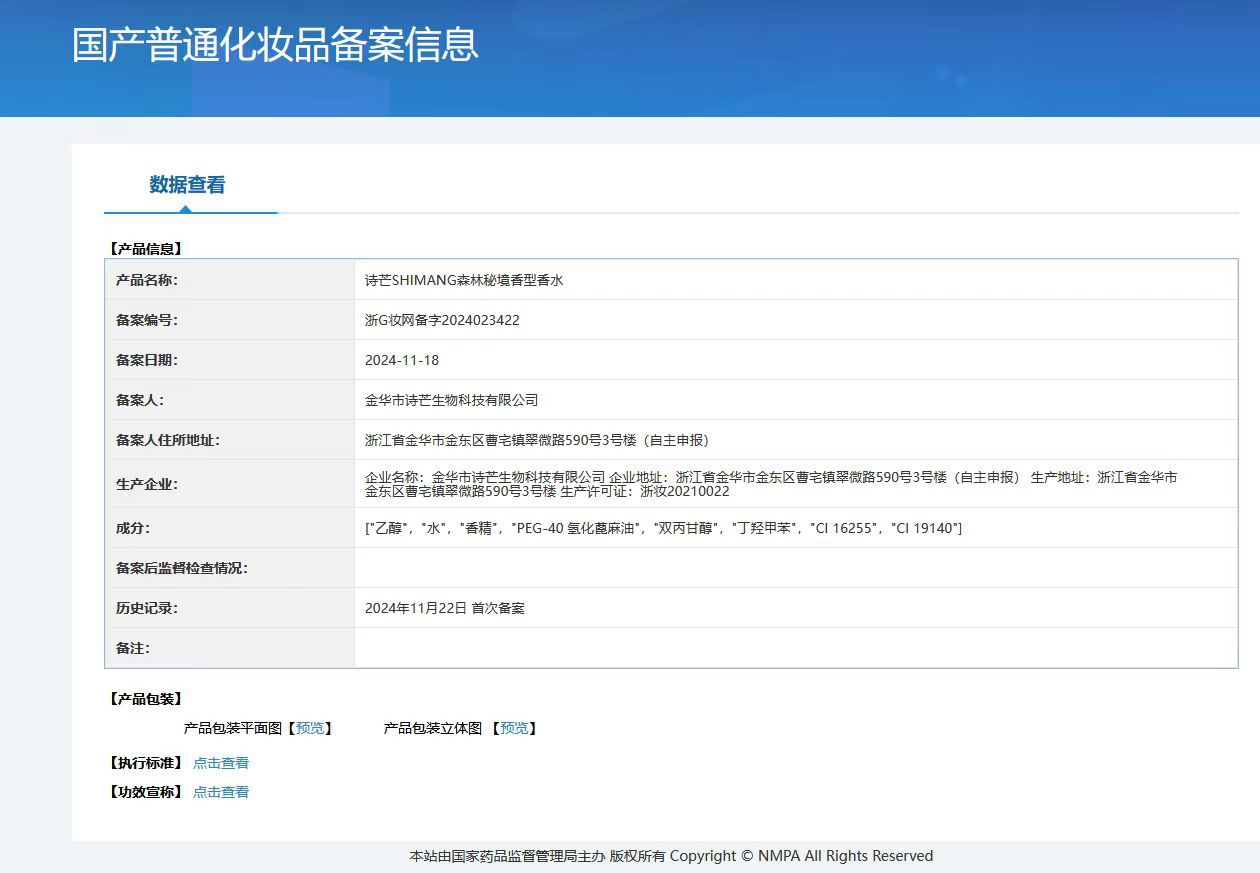The image size is (1260, 873).
Task: Click 预览 link for 产品包装平面图
Action: pos(310,728)
